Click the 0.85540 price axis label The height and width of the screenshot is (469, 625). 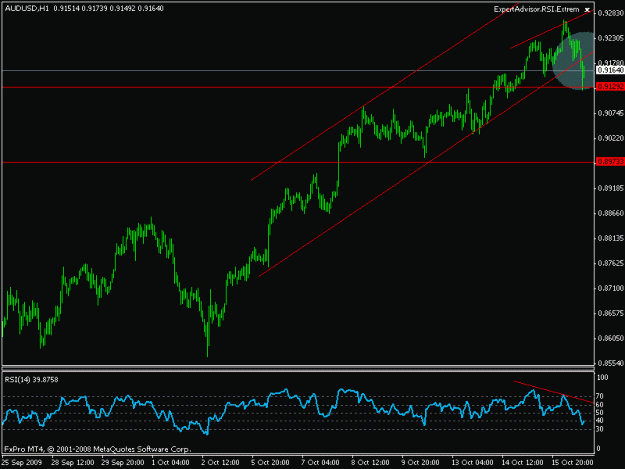click(610, 363)
